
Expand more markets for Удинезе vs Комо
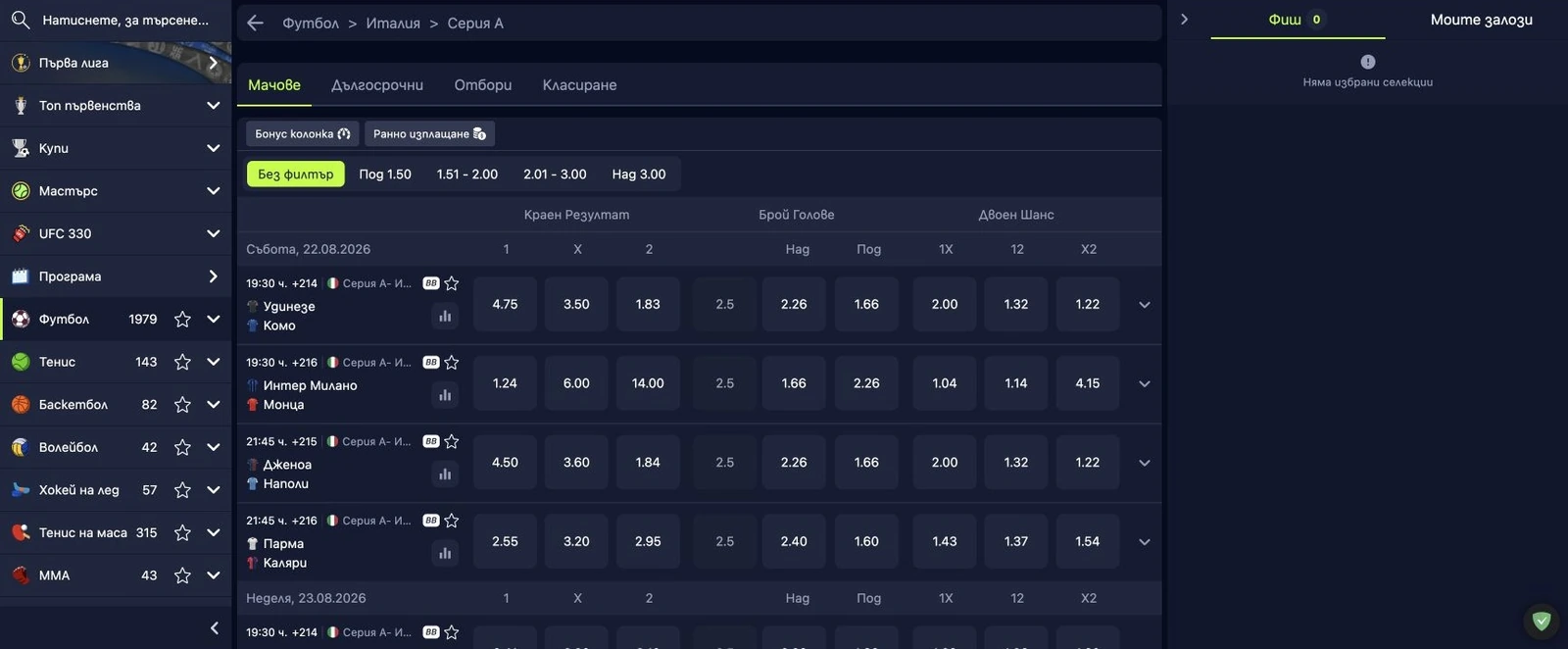(x=1144, y=305)
